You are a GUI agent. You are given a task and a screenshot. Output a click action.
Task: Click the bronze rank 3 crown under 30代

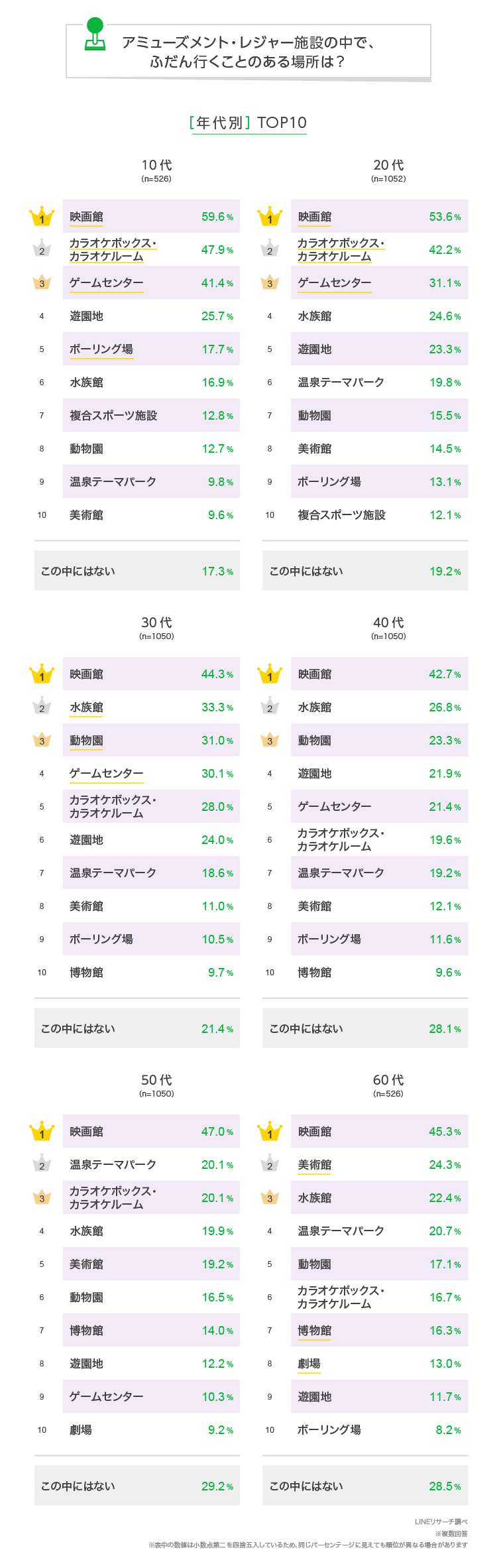click(42, 740)
